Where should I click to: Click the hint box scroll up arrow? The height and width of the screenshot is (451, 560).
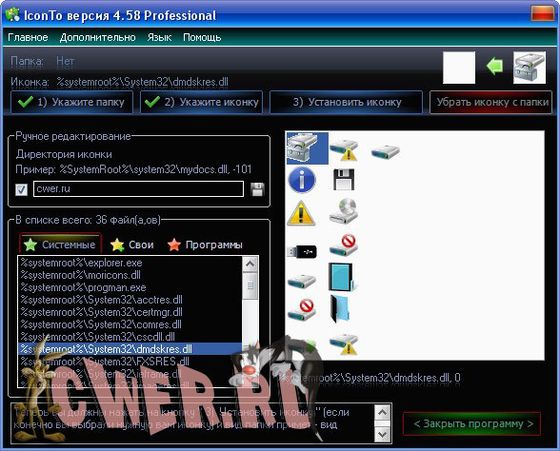point(382,413)
